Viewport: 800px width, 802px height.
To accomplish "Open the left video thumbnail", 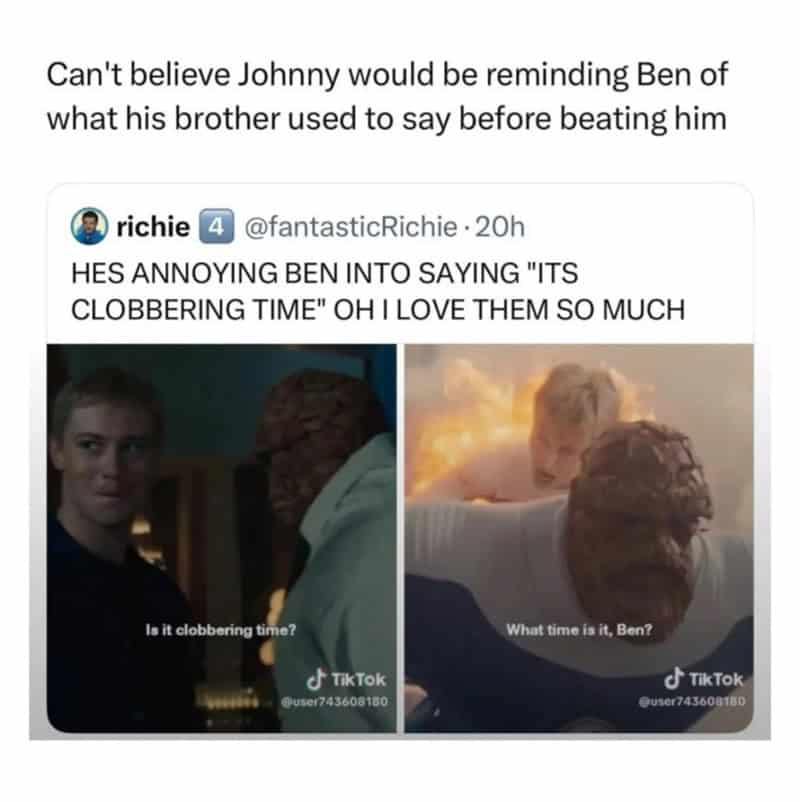I will click(221, 538).
